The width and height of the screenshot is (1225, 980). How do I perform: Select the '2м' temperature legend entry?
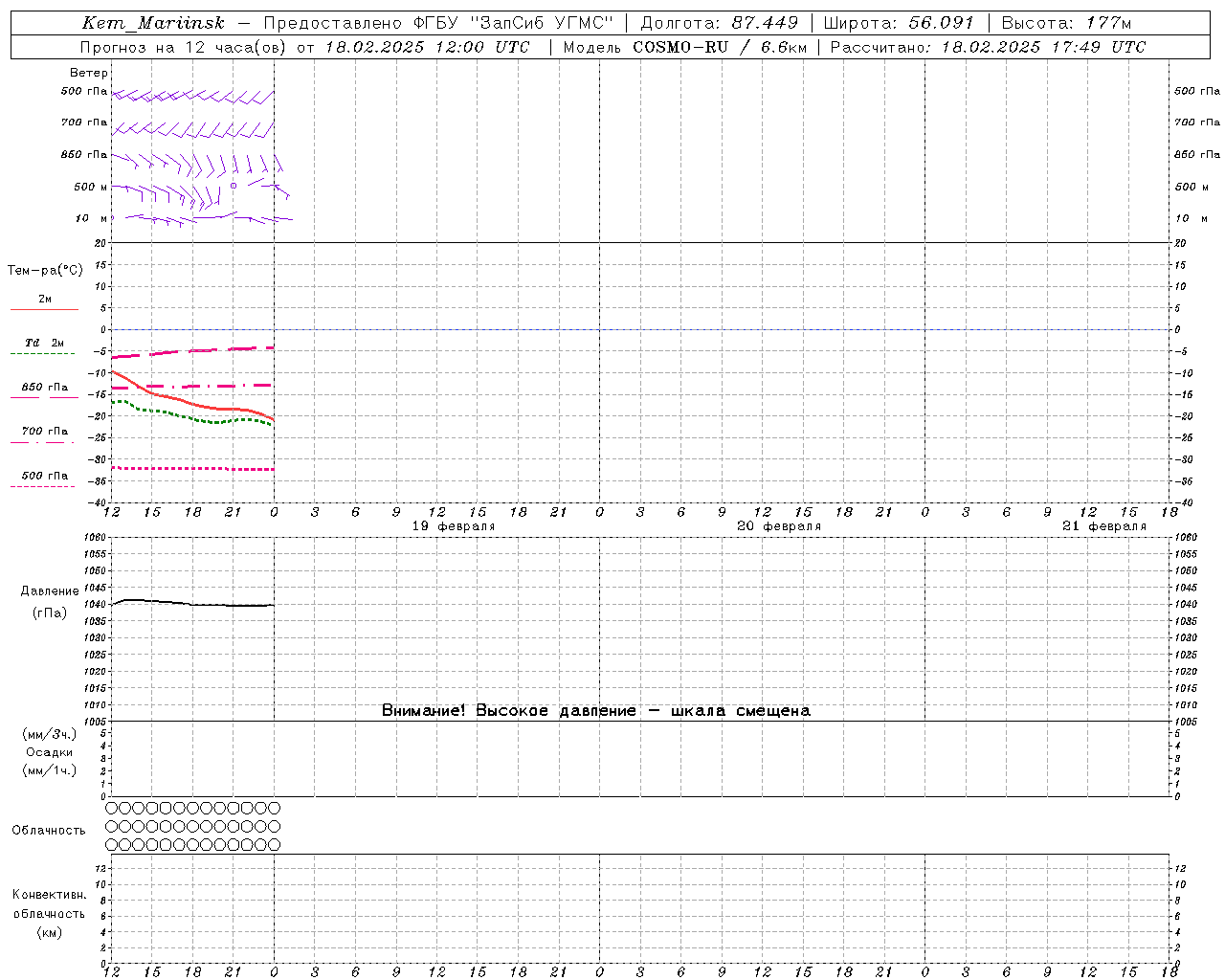[x=45, y=300]
